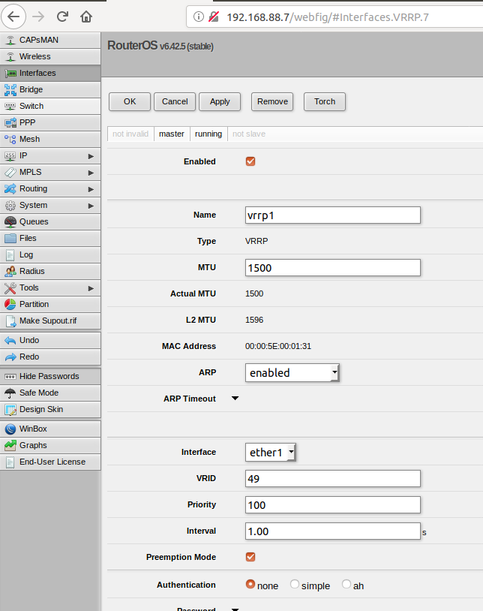Expand the ARP Timeout field arrow
The width and height of the screenshot is (483, 611).
pyautogui.click(x=235, y=398)
